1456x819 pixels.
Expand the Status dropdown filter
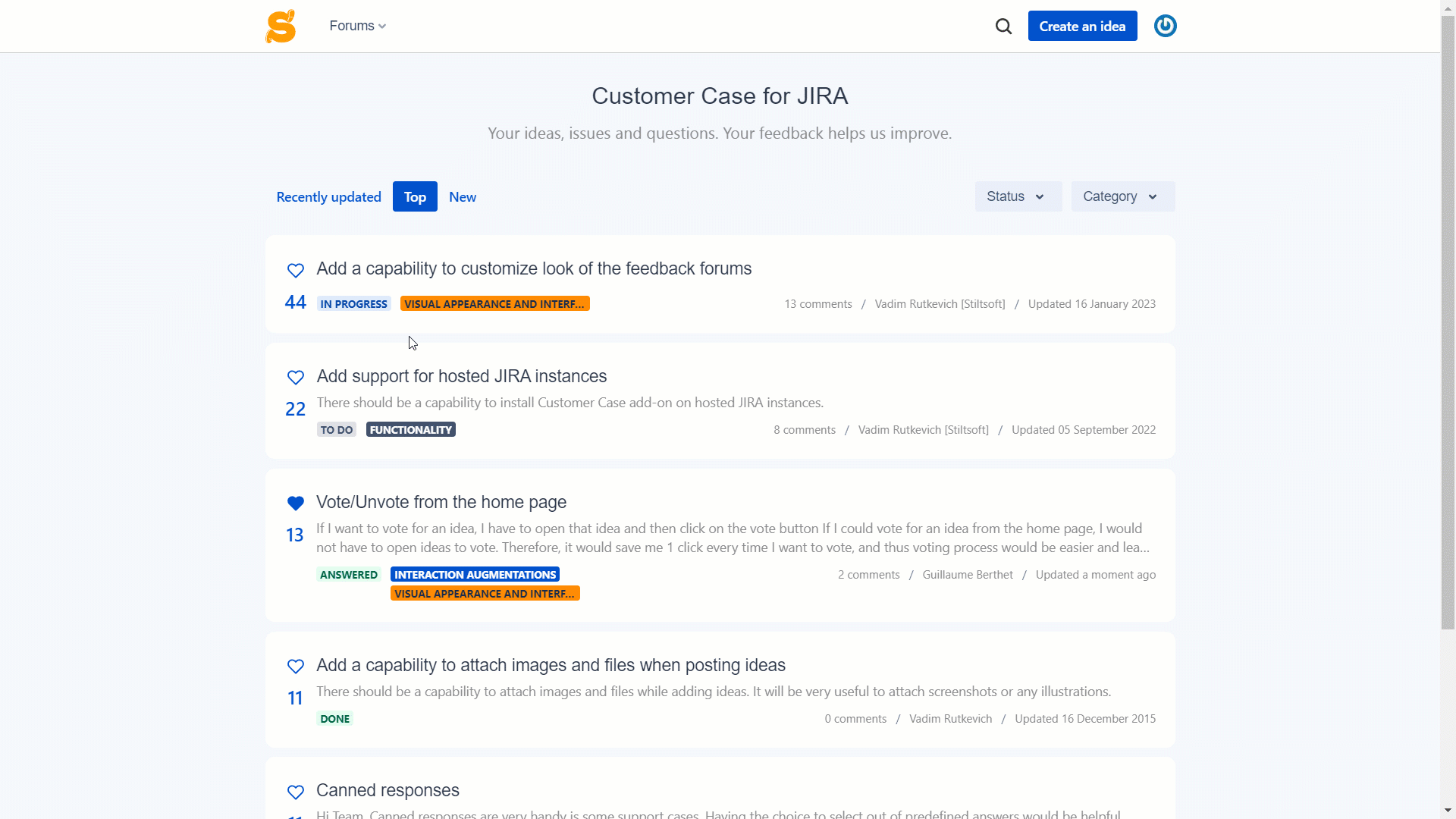pyautogui.click(x=1015, y=196)
